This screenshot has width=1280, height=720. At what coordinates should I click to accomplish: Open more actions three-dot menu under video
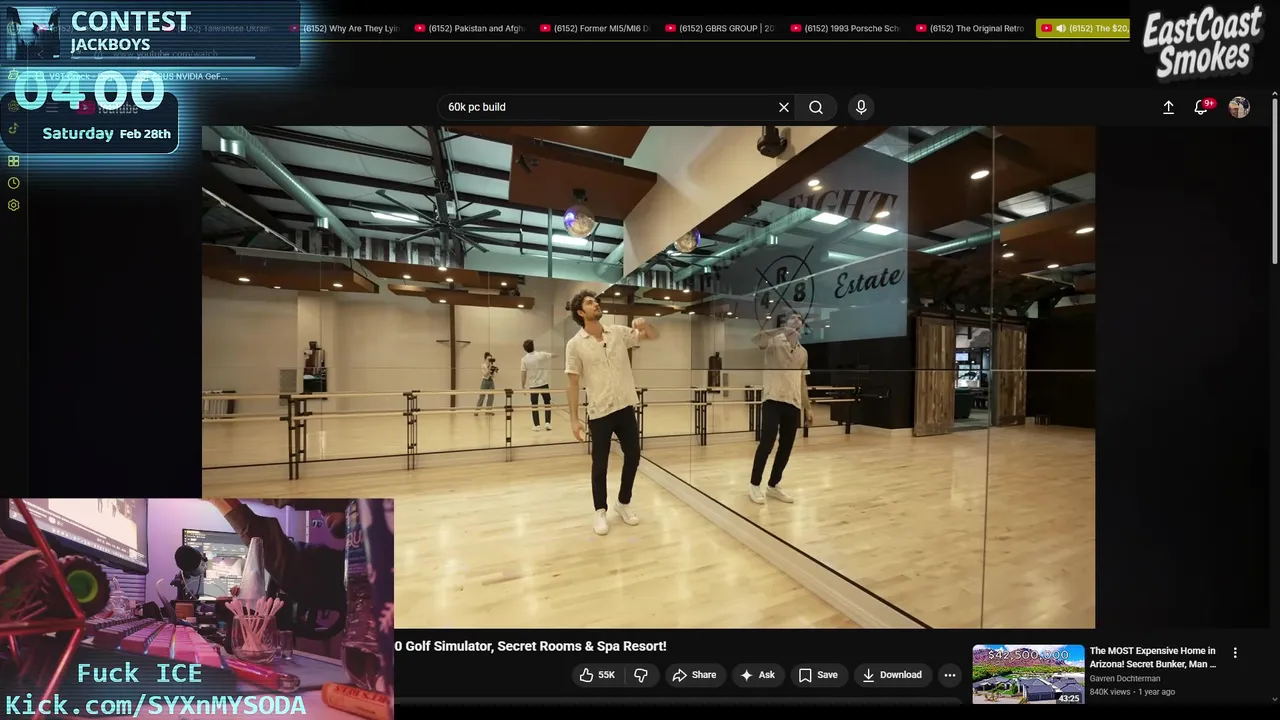point(950,675)
